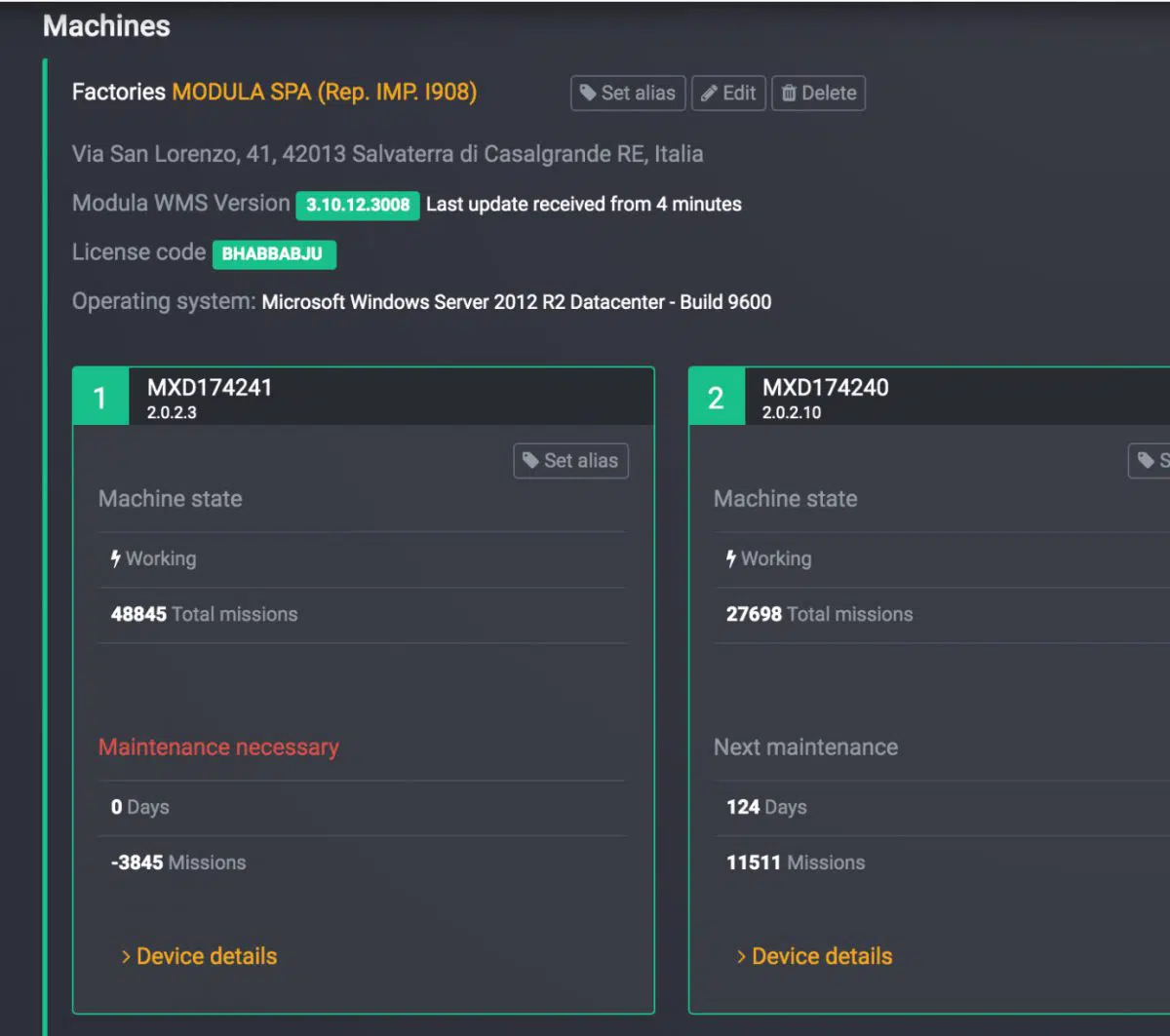This screenshot has height=1036, width=1170.
Task: Click the 48845 Total missions row
Action: coord(205,615)
